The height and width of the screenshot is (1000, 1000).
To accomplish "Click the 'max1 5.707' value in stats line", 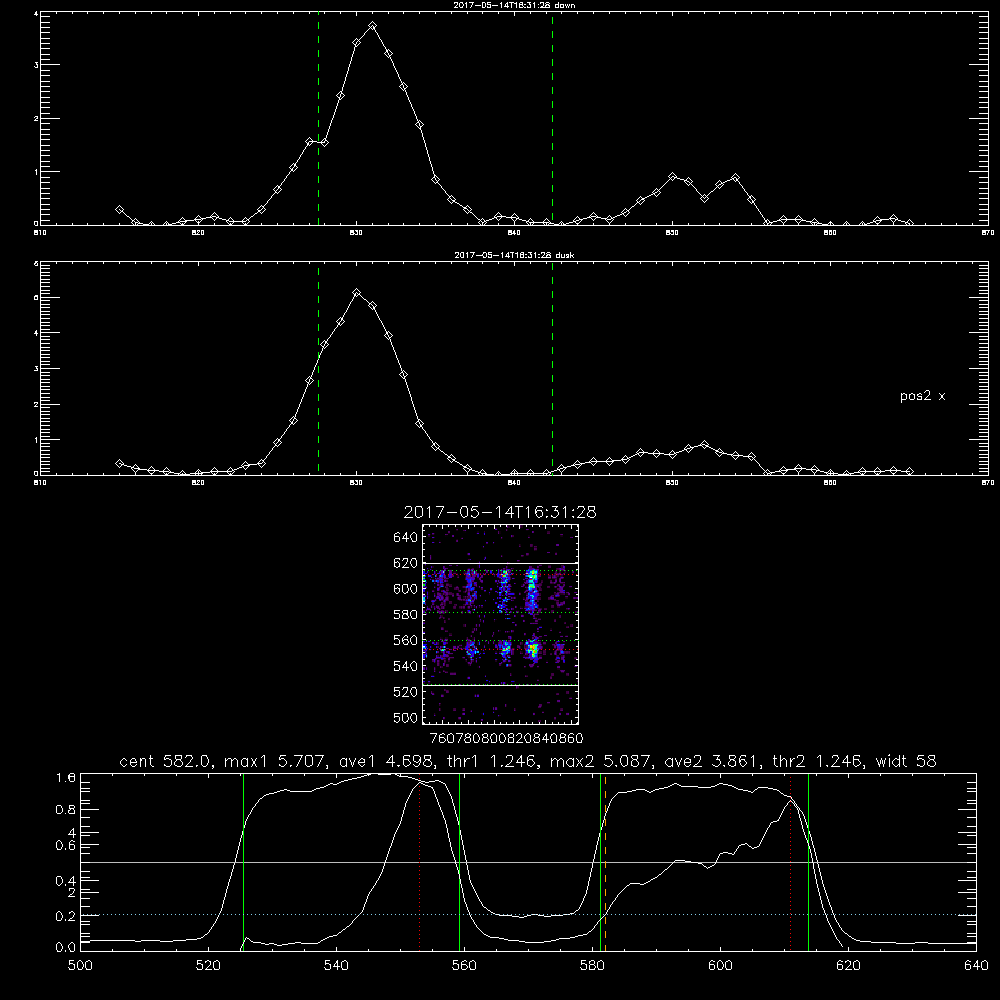I will click(x=275, y=761).
